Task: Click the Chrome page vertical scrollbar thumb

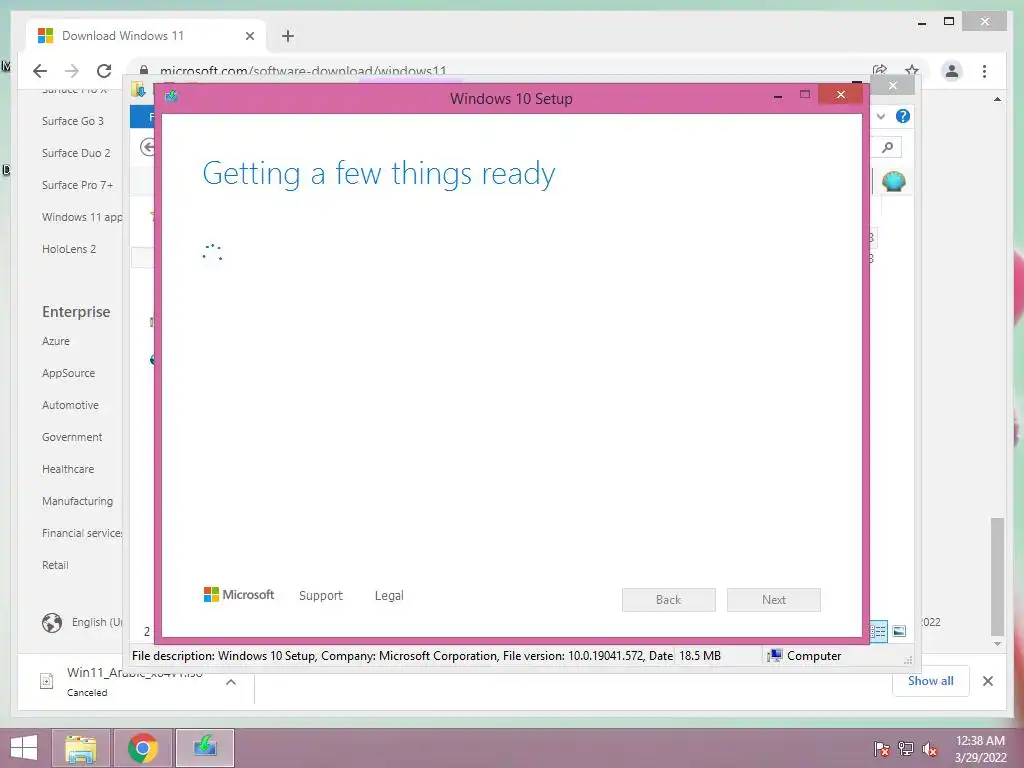Action: pos(997,575)
